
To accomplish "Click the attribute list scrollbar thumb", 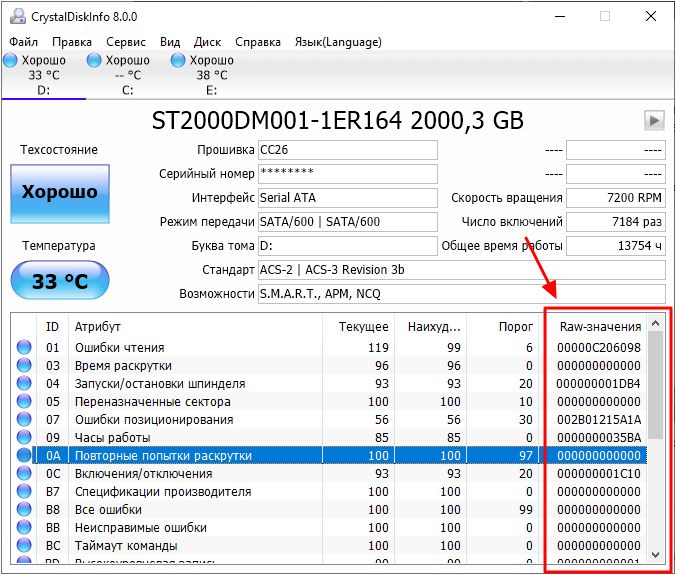I will pos(656,385).
